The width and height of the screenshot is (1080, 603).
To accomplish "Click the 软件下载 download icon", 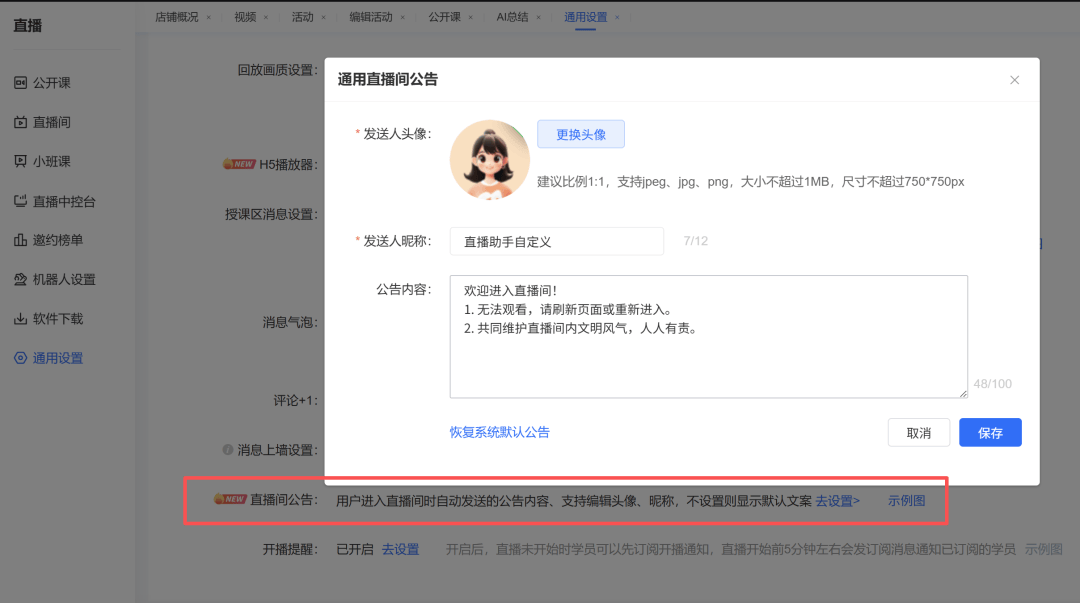I will click(x=20, y=319).
